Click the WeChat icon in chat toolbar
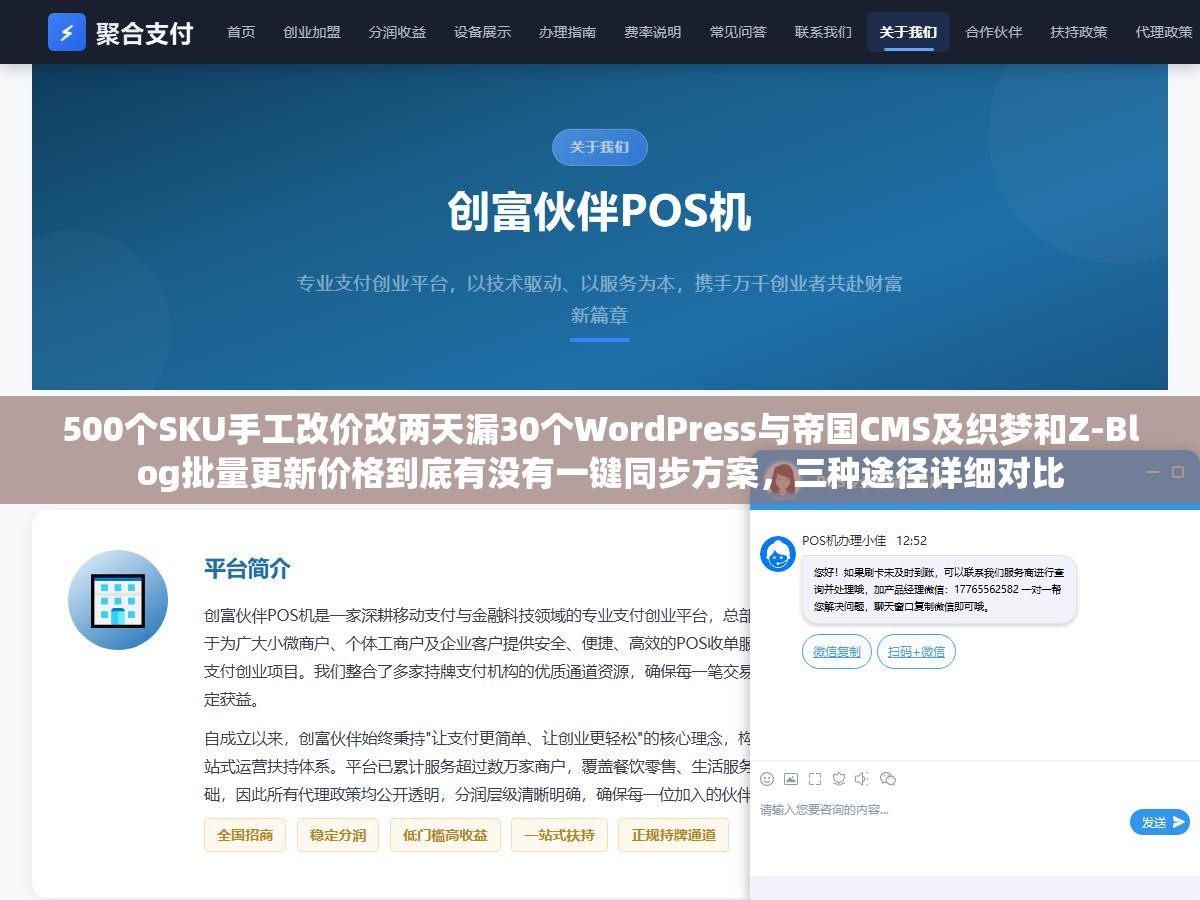 pos(887,778)
